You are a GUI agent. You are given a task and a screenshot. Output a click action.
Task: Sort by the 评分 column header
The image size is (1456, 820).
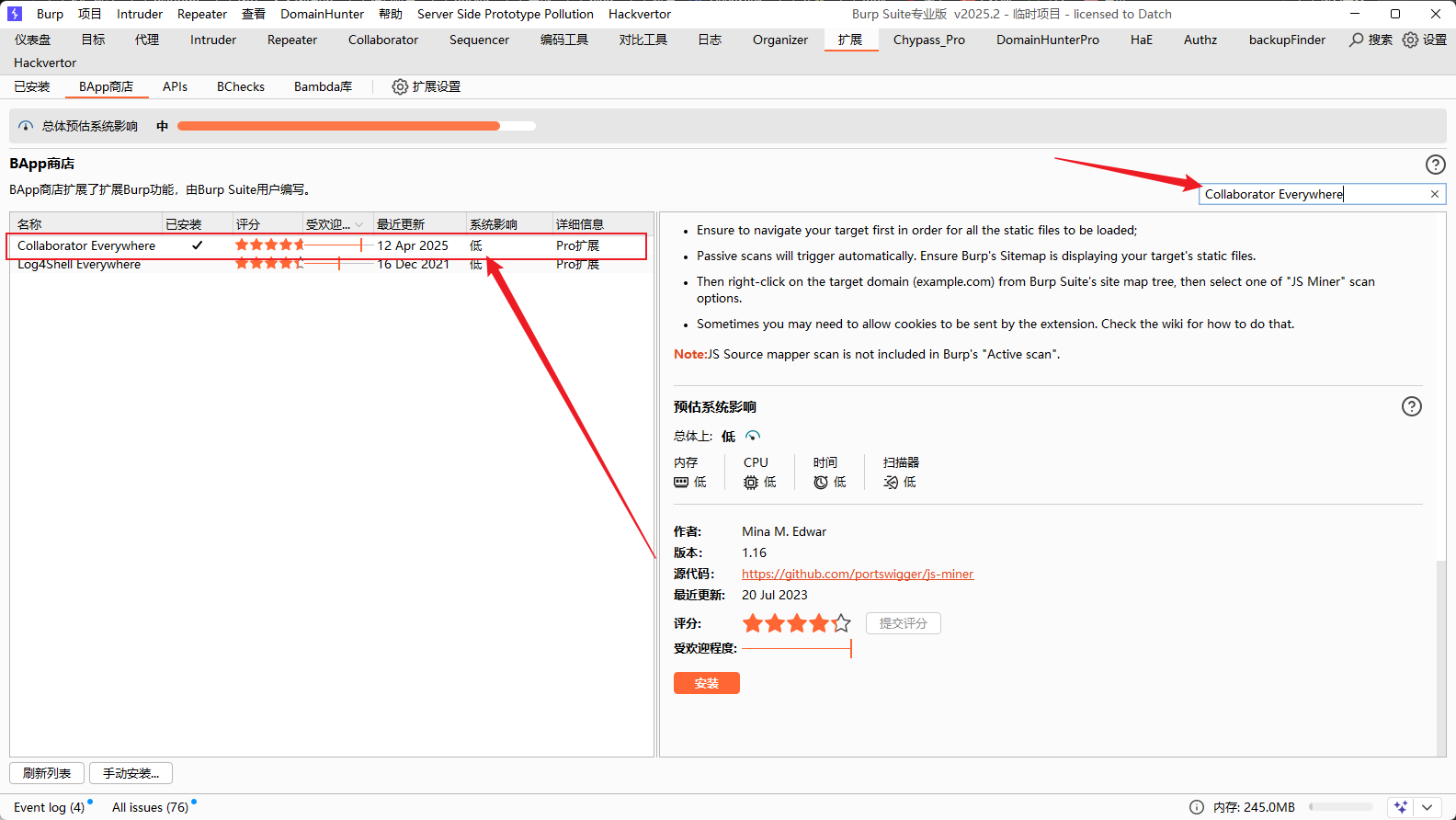point(267,224)
